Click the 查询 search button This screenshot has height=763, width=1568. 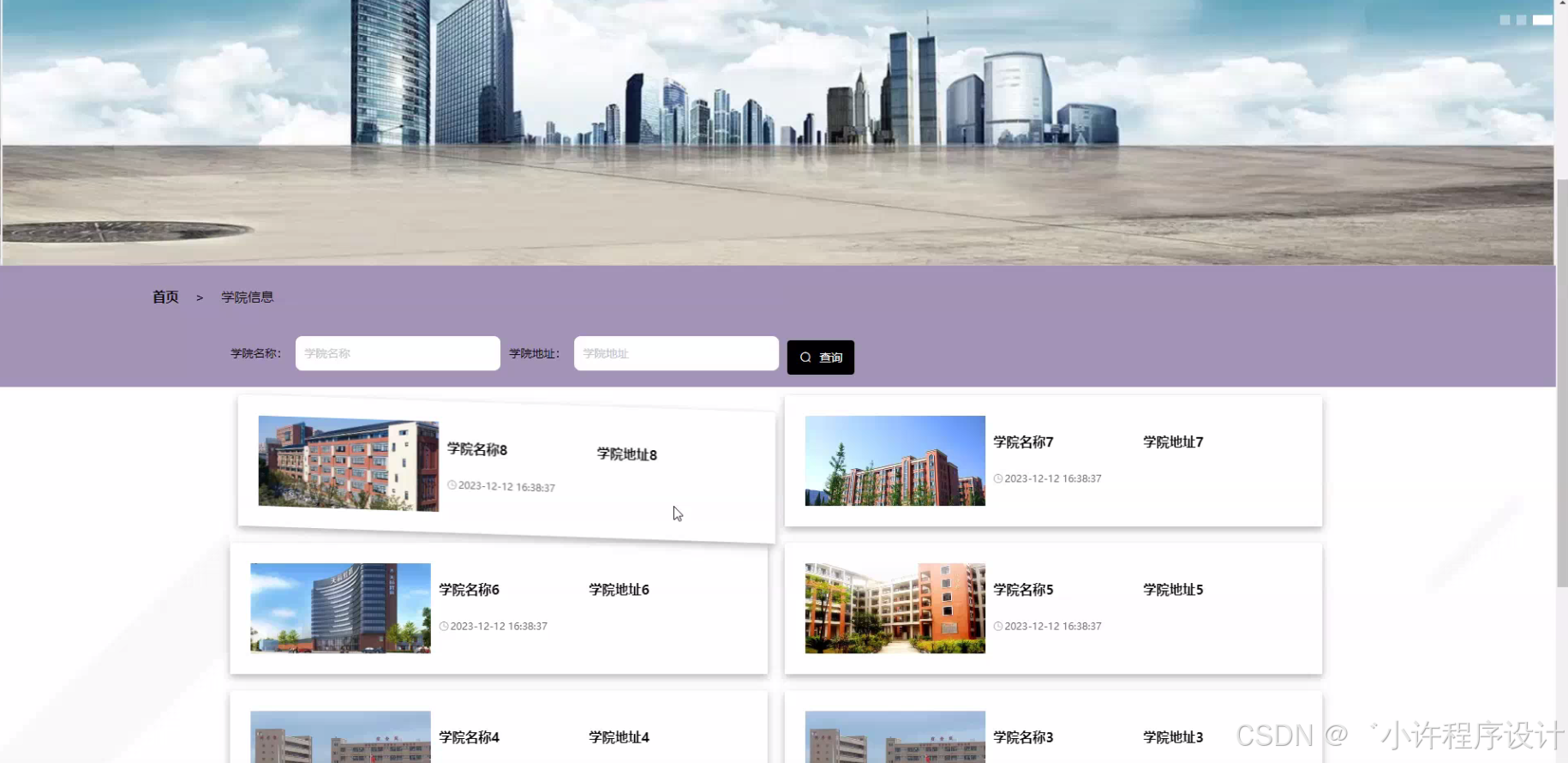[820, 357]
